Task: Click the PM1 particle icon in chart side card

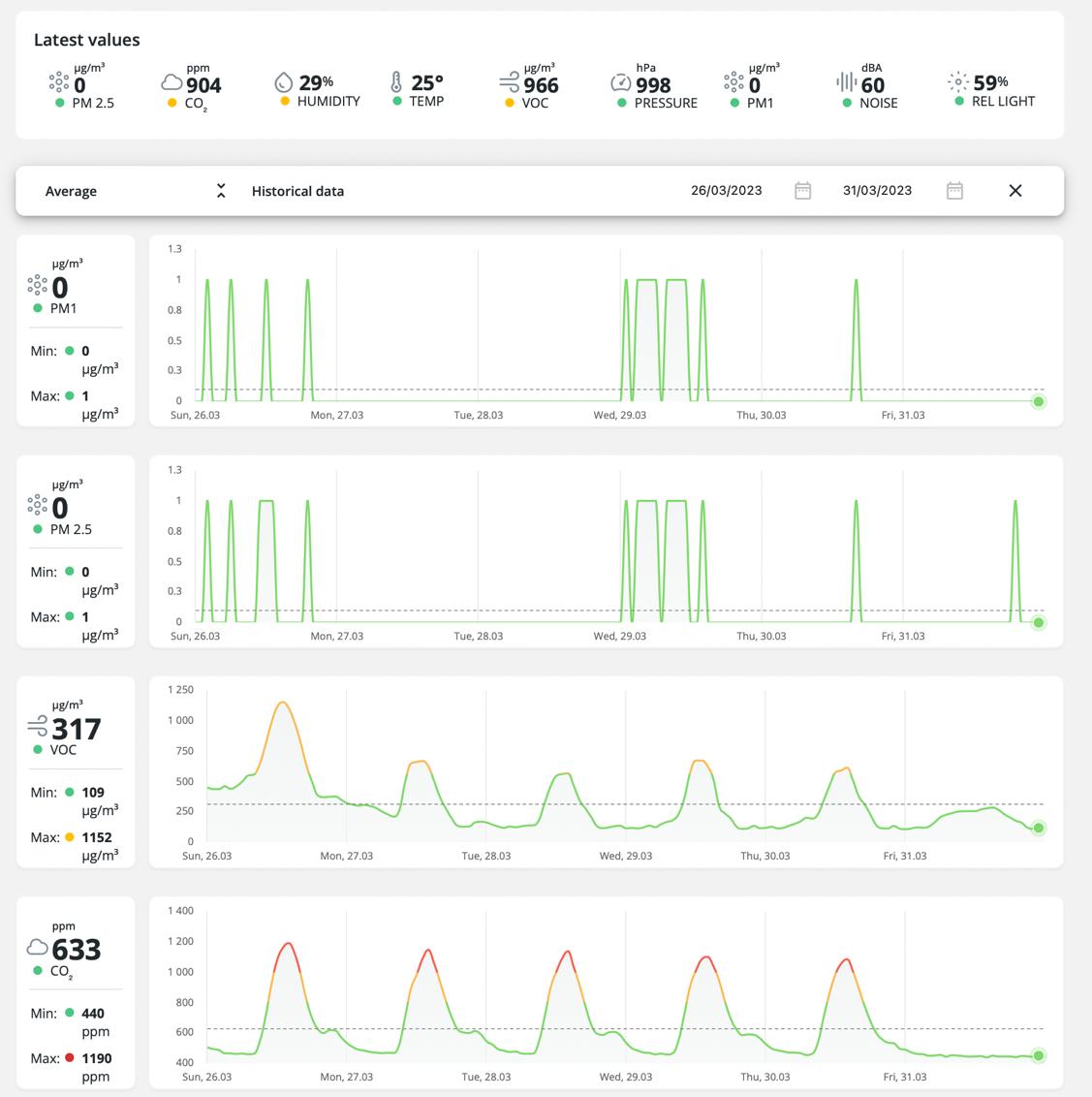Action: (x=37, y=285)
